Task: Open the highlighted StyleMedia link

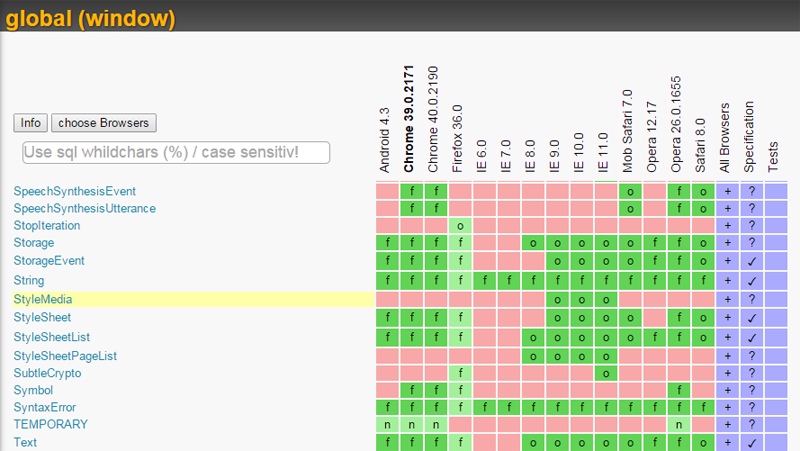Action: click(43, 299)
